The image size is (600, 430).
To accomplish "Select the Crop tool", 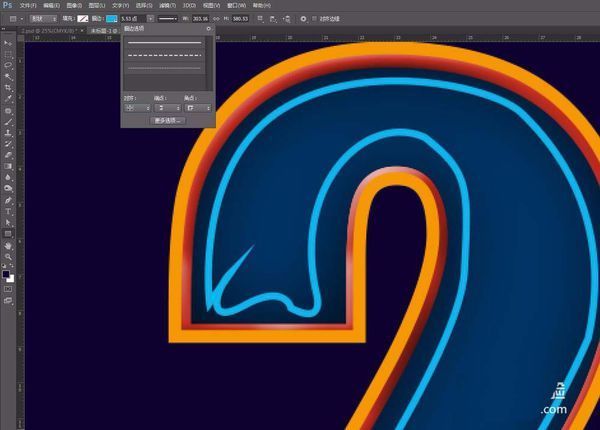I will click(x=8, y=87).
